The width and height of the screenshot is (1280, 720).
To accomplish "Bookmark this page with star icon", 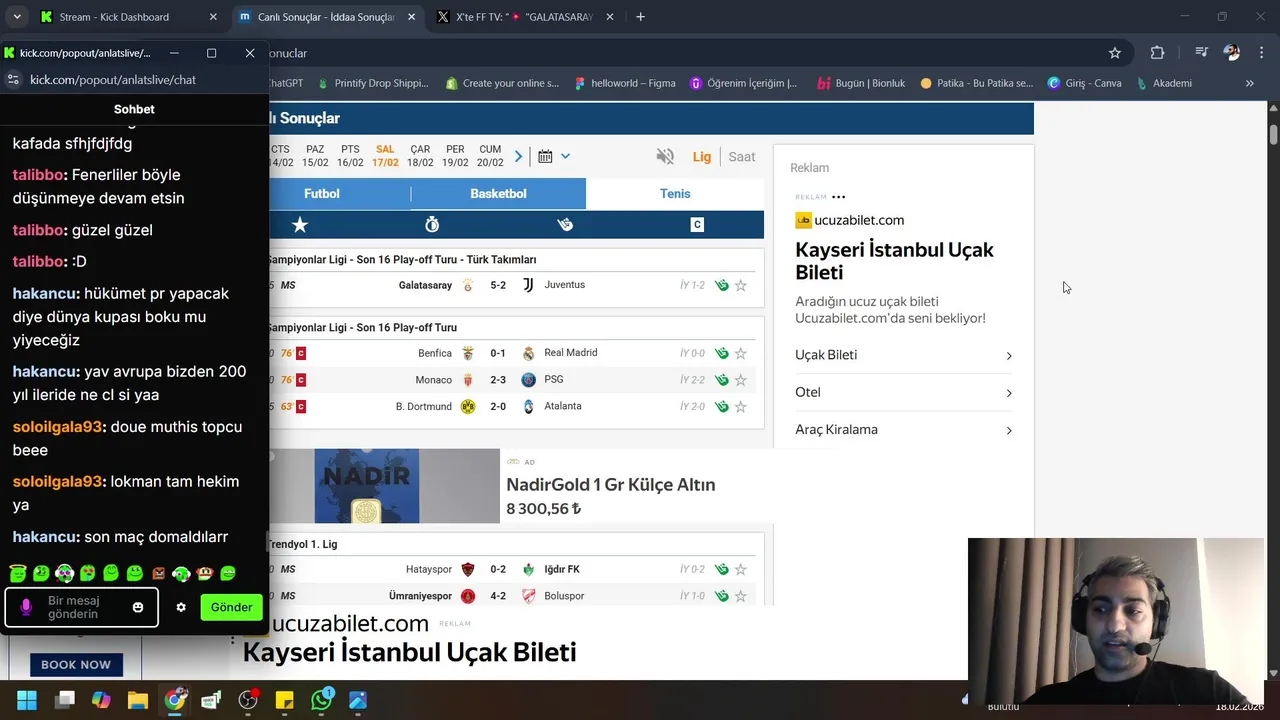I will click(x=1115, y=53).
